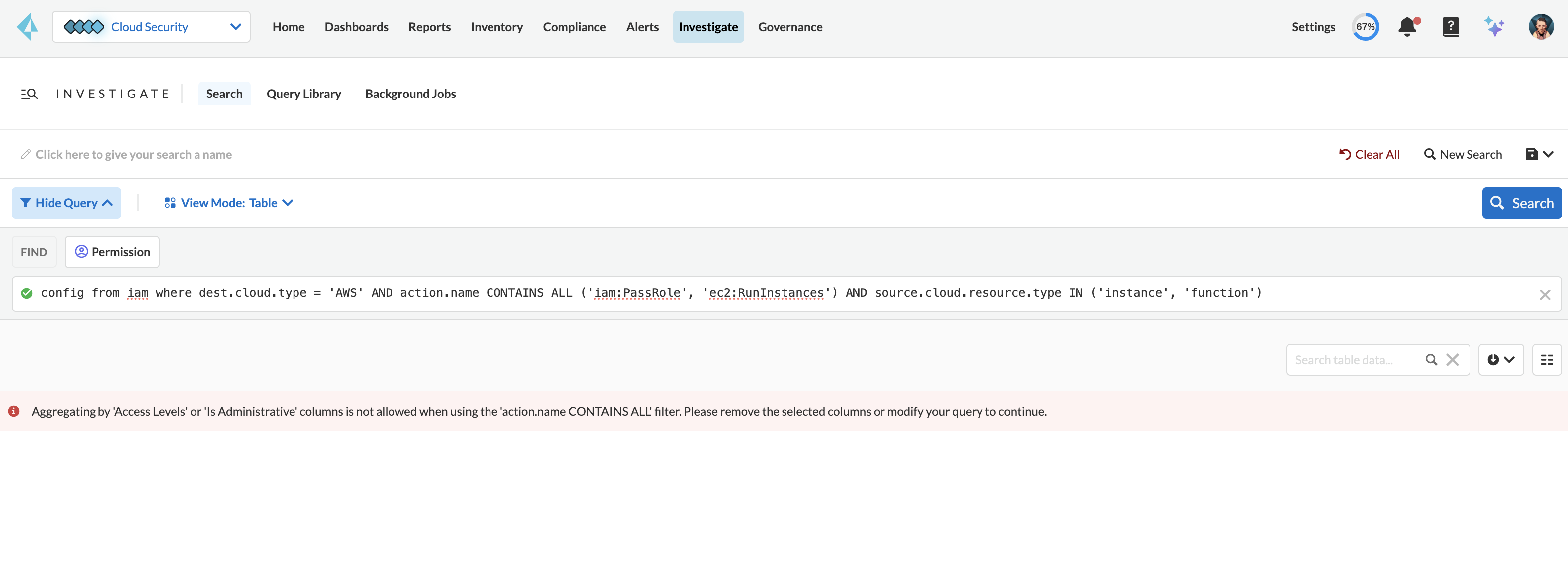Clear table search with X icon
Screen dimensions: 1568x580
point(1453,360)
